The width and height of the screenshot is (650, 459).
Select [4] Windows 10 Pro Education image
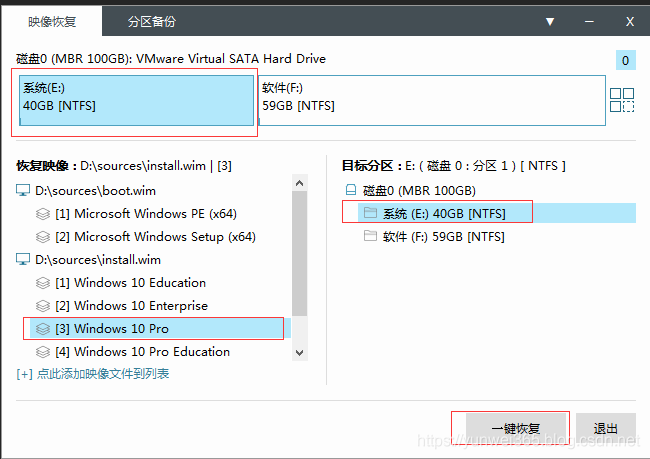(x=143, y=352)
